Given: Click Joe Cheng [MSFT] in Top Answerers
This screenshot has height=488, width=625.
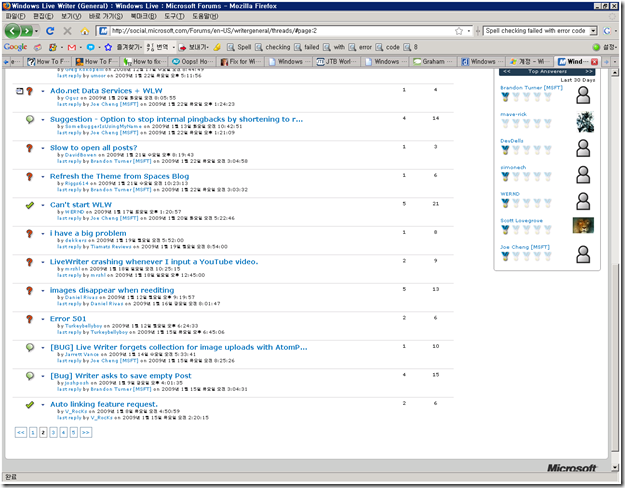Looking at the screenshot, I should (x=525, y=247).
